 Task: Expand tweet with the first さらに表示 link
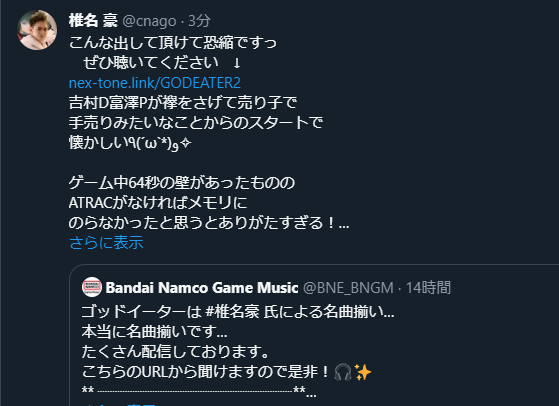(x=106, y=242)
